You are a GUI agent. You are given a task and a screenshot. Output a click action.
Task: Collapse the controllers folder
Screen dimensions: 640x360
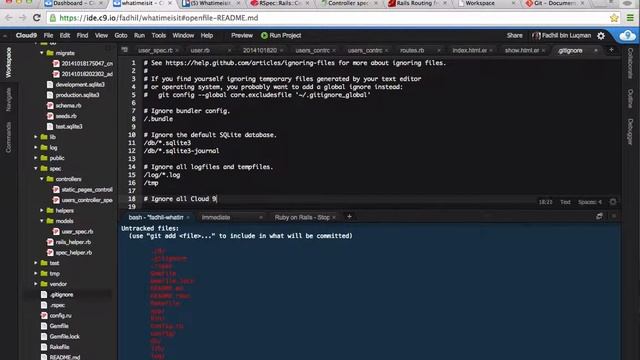click(42, 179)
